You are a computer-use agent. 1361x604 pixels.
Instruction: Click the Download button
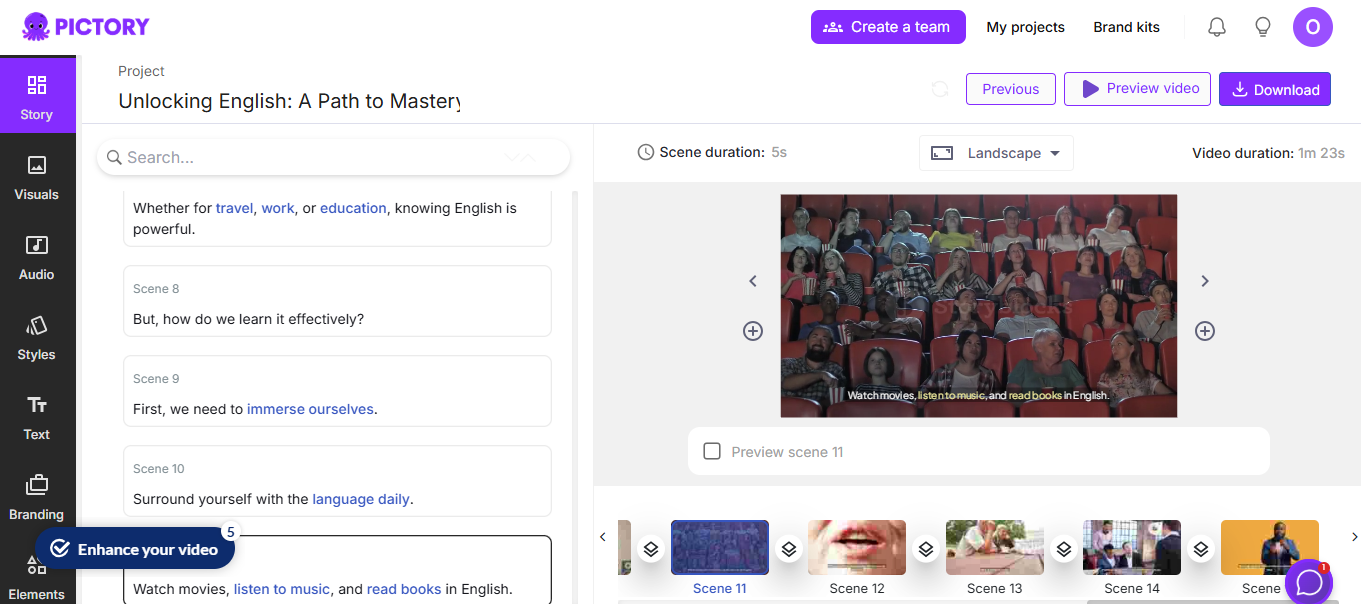click(x=1274, y=89)
